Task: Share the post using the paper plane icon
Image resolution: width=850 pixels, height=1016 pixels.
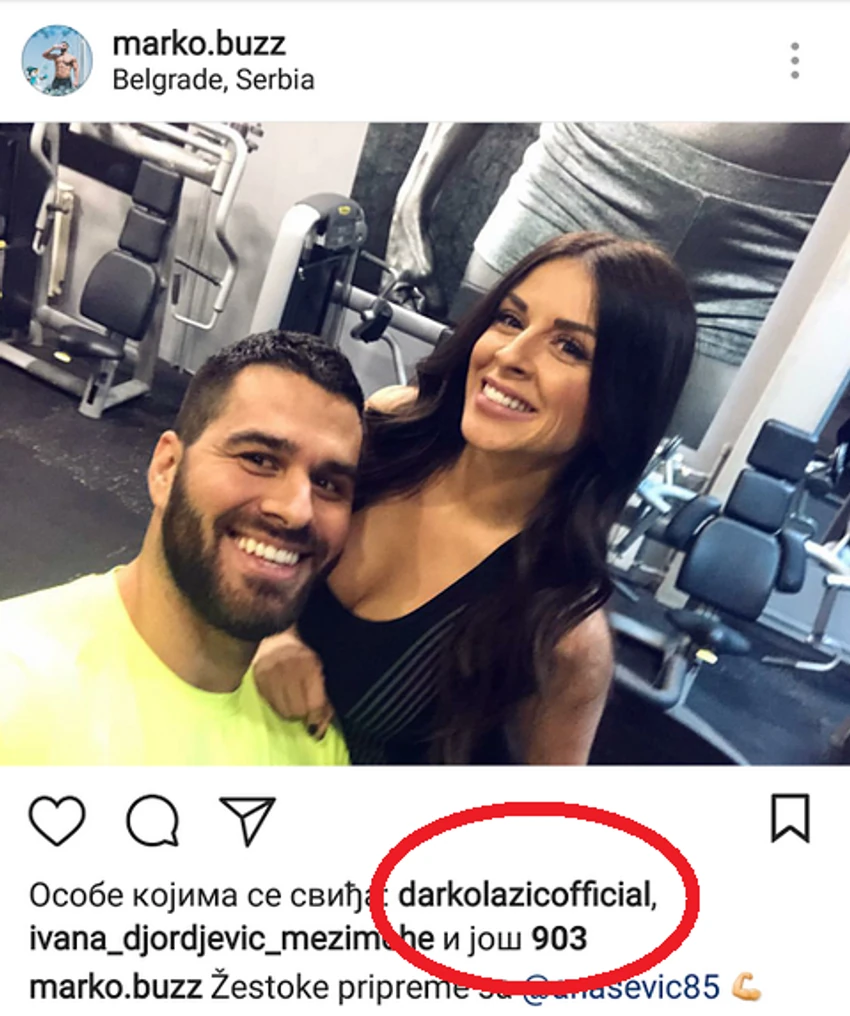Action: 247,820
